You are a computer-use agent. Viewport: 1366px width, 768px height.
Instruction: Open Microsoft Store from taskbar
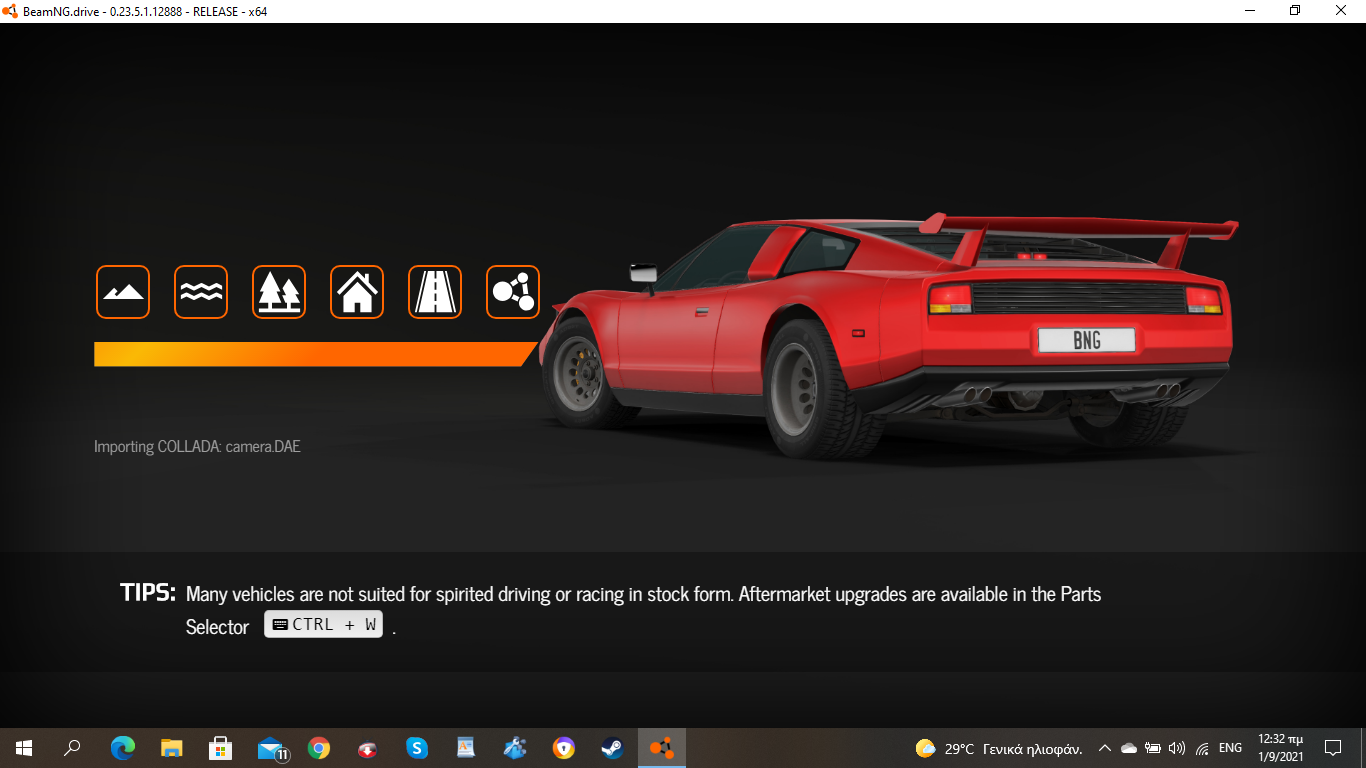[221, 747]
